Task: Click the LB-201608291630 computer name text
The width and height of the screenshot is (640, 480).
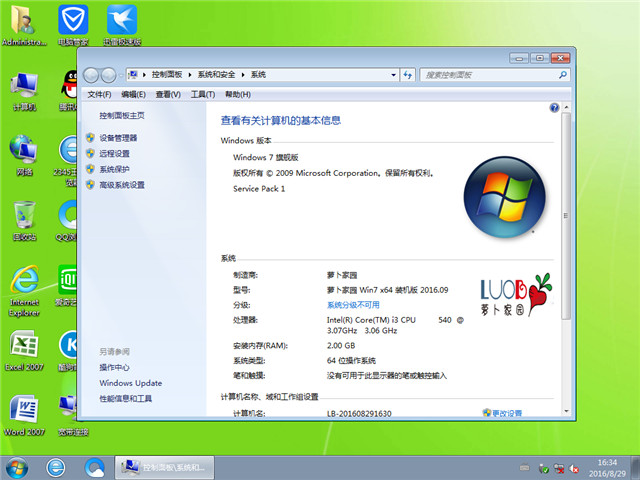Action: [x=359, y=413]
